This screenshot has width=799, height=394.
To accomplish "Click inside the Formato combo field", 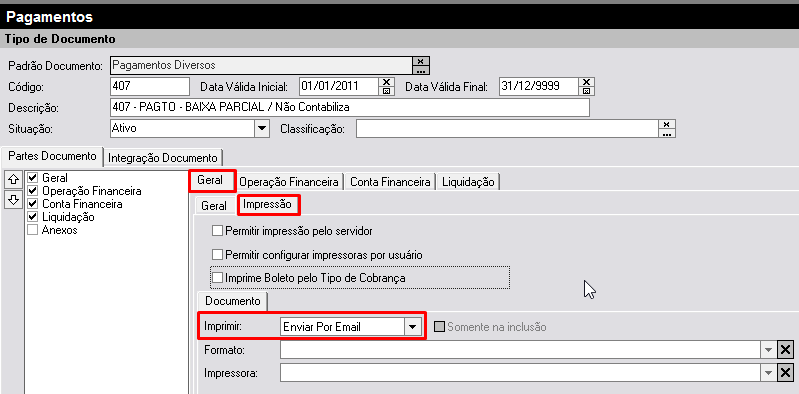I will pyautogui.click(x=521, y=350).
